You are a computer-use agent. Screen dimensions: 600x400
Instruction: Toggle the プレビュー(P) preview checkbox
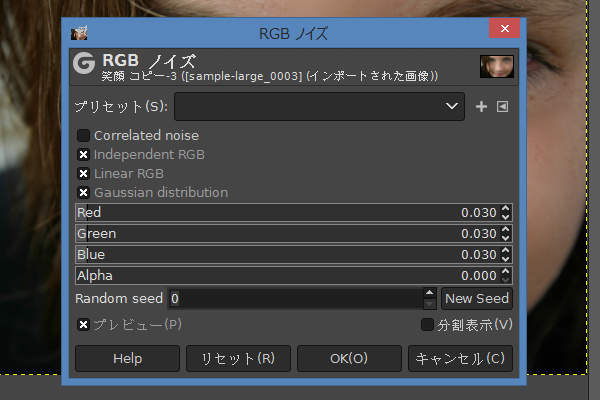coord(83,325)
